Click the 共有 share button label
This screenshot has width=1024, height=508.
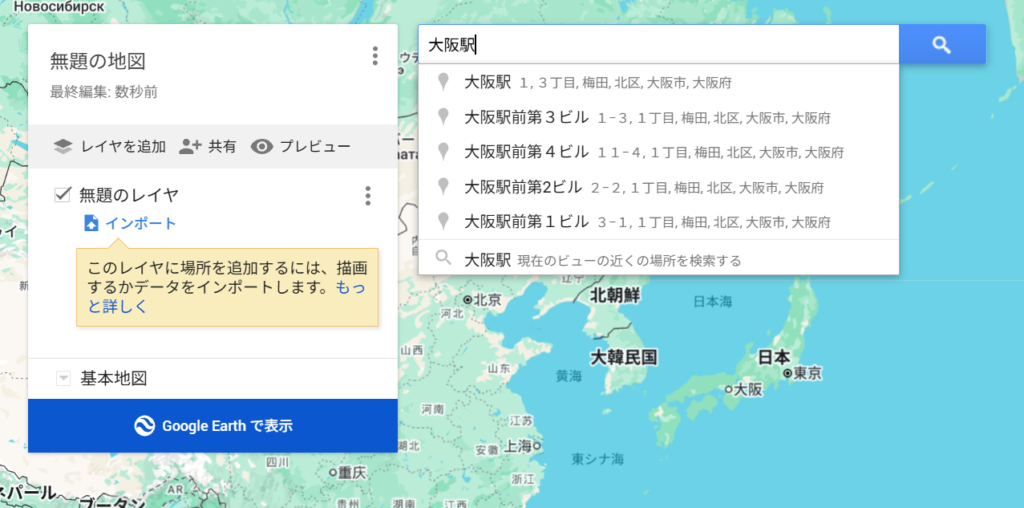click(222, 146)
